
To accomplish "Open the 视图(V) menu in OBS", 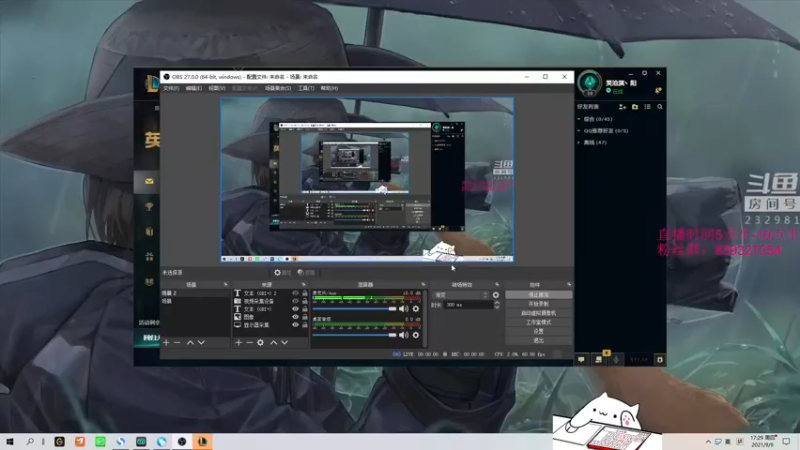I will [x=217, y=88].
